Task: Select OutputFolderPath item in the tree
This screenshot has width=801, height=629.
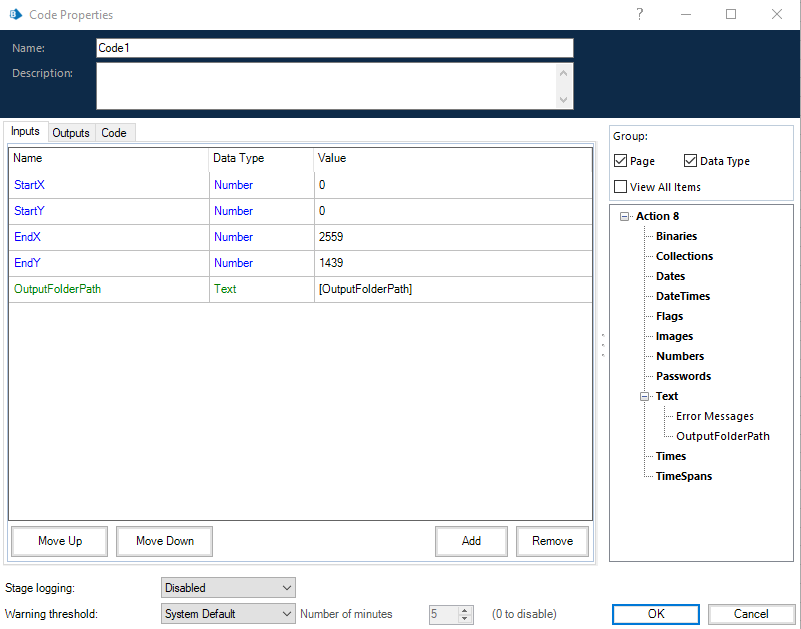Action: [722, 436]
